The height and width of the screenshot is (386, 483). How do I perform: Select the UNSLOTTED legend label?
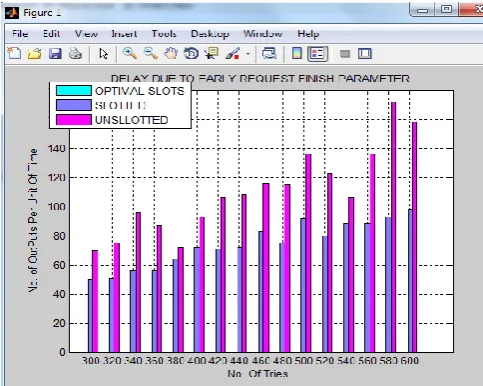[131, 120]
